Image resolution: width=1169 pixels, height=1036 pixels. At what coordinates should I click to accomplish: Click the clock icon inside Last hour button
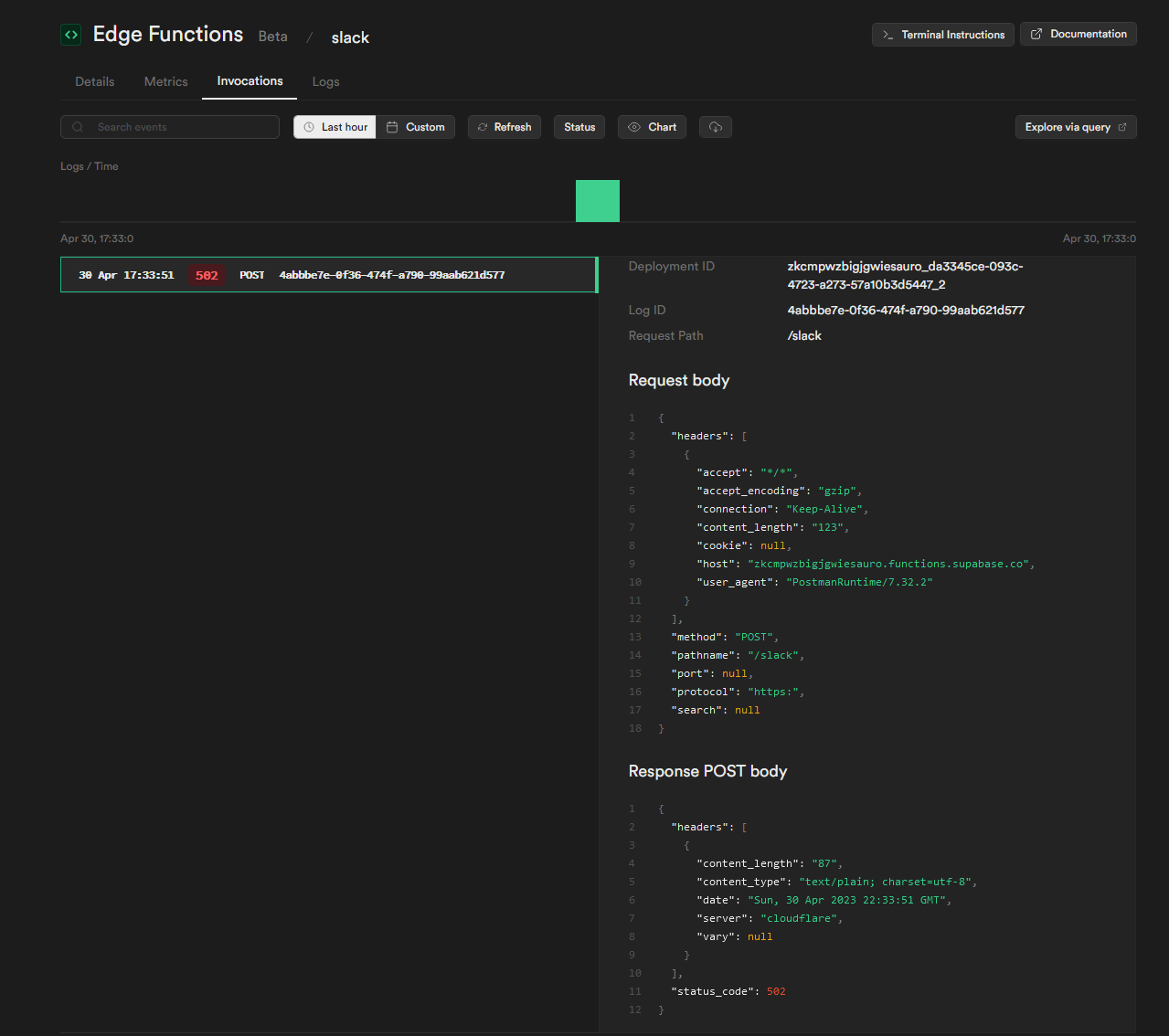point(309,127)
